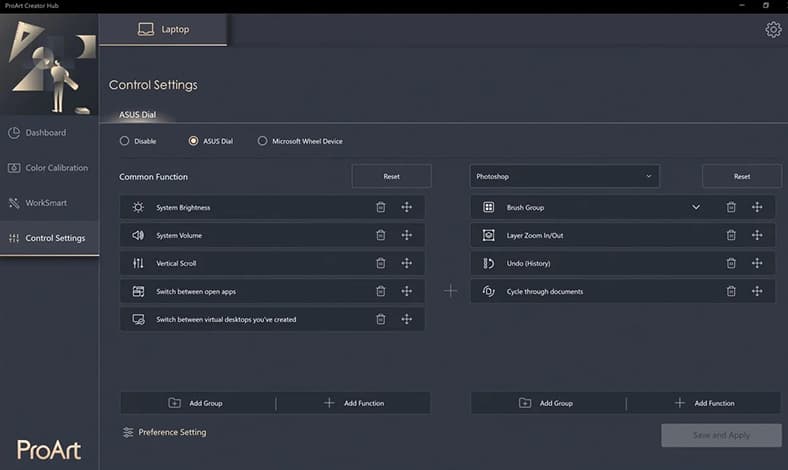Select Control Settings in sidebar

point(49,238)
